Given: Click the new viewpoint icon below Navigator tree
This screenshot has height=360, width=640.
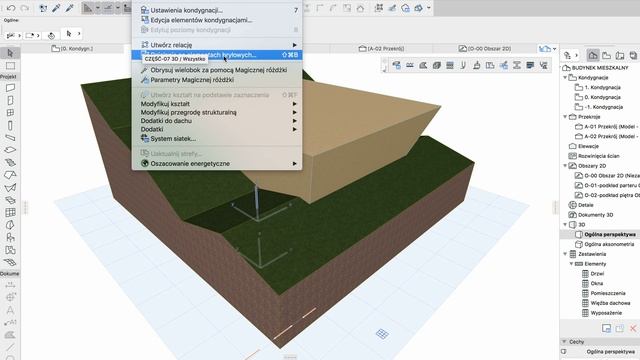Looking at the screenshot, I should (607, 328).
